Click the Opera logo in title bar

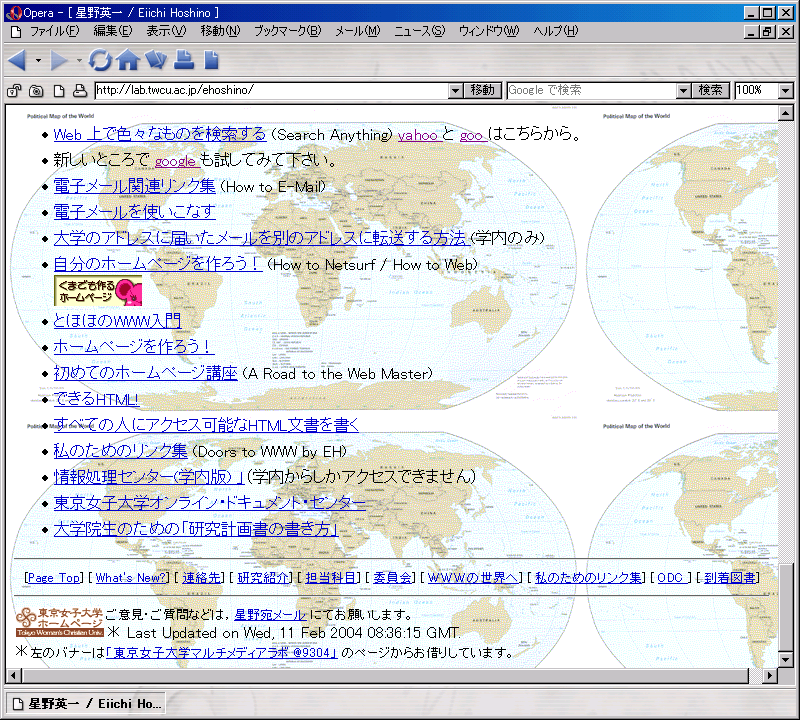pos(14,12)
